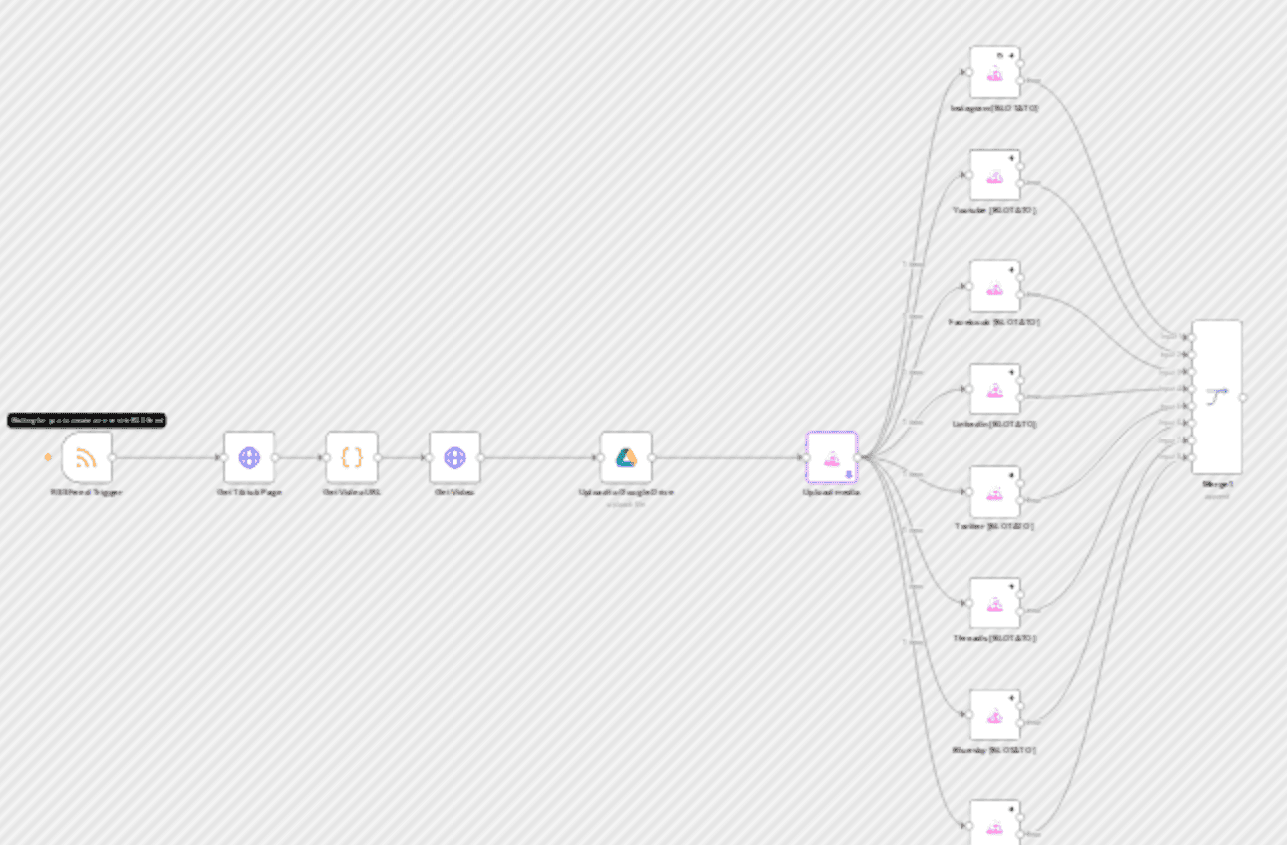This screenshot has height=845, width=1287.
Task: Click the Merge1 label text
Action: tap(1217, 484)
